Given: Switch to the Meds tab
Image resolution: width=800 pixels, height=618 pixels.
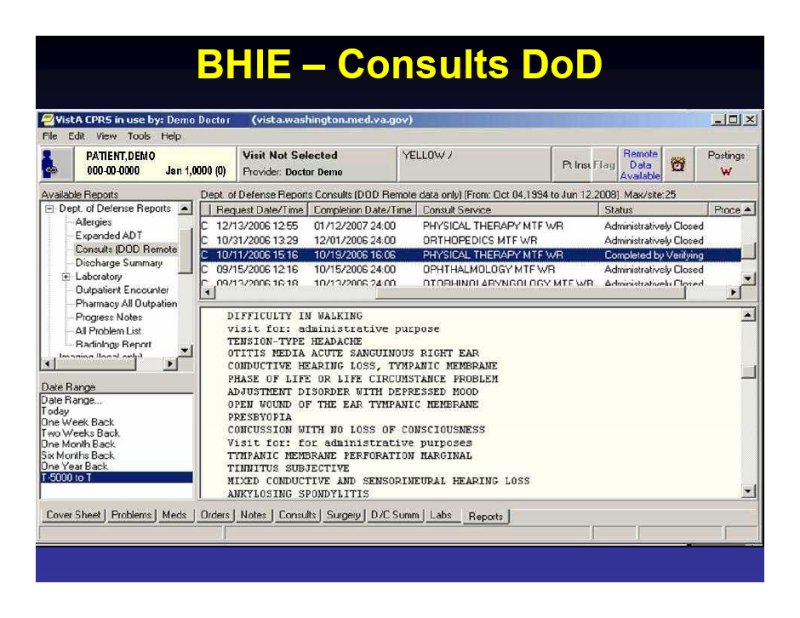Looking at the screenshot, I should [x=174, y=515].
